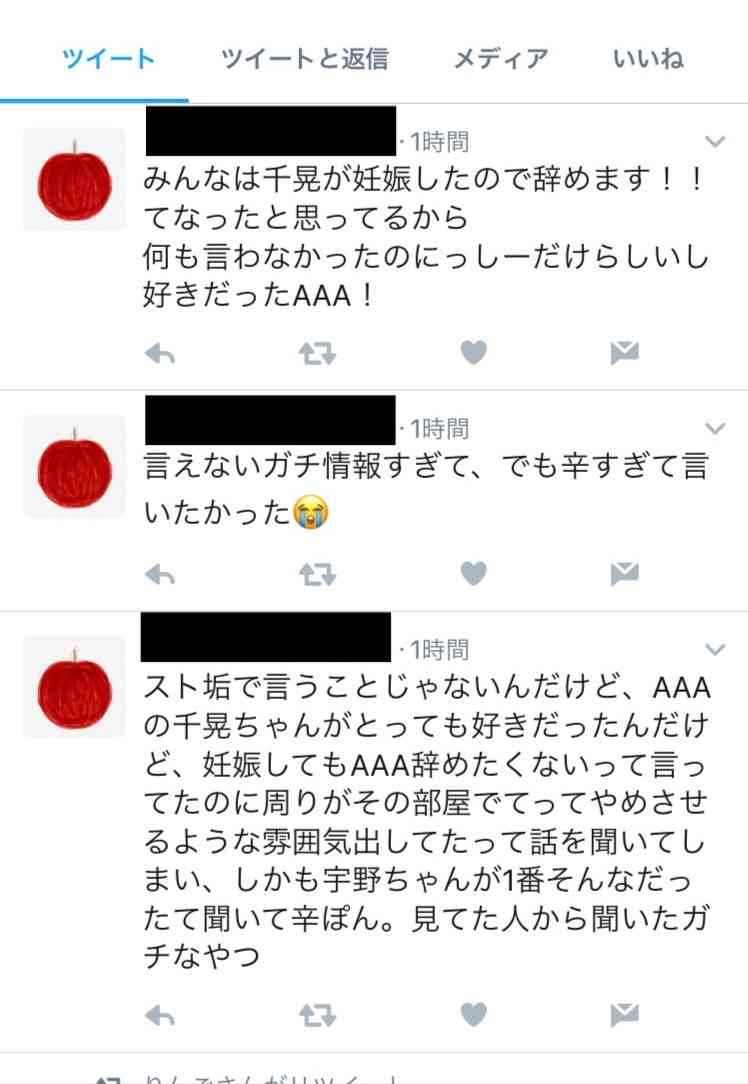Open the メディア tab

tap(501, 59)
